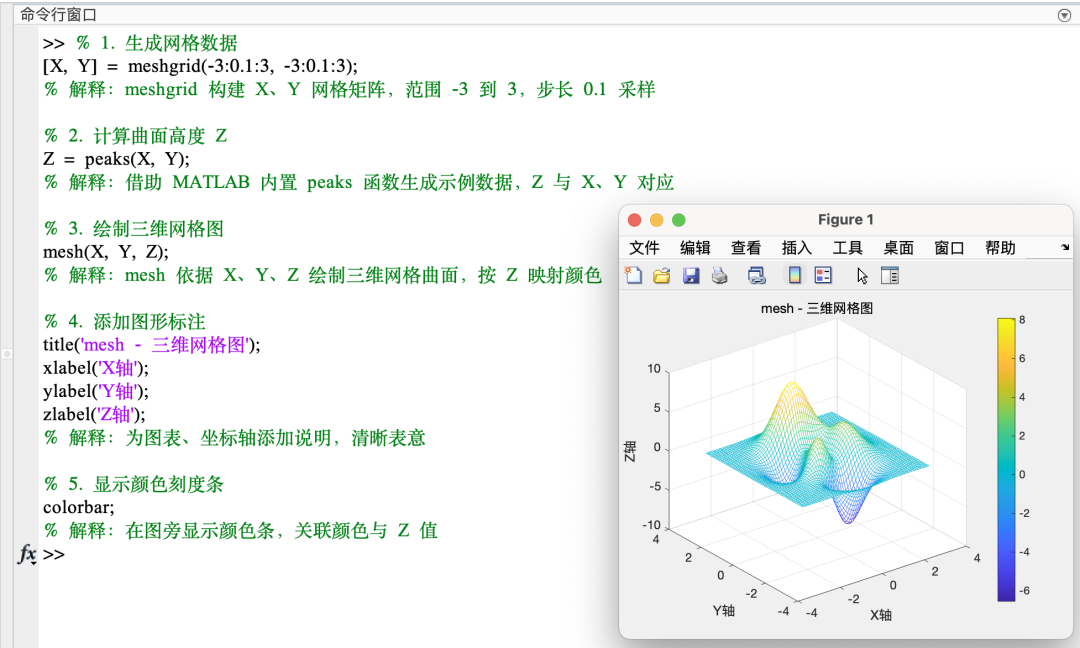Click the dock arrow on Figure menu bar

pos(1065,247)
